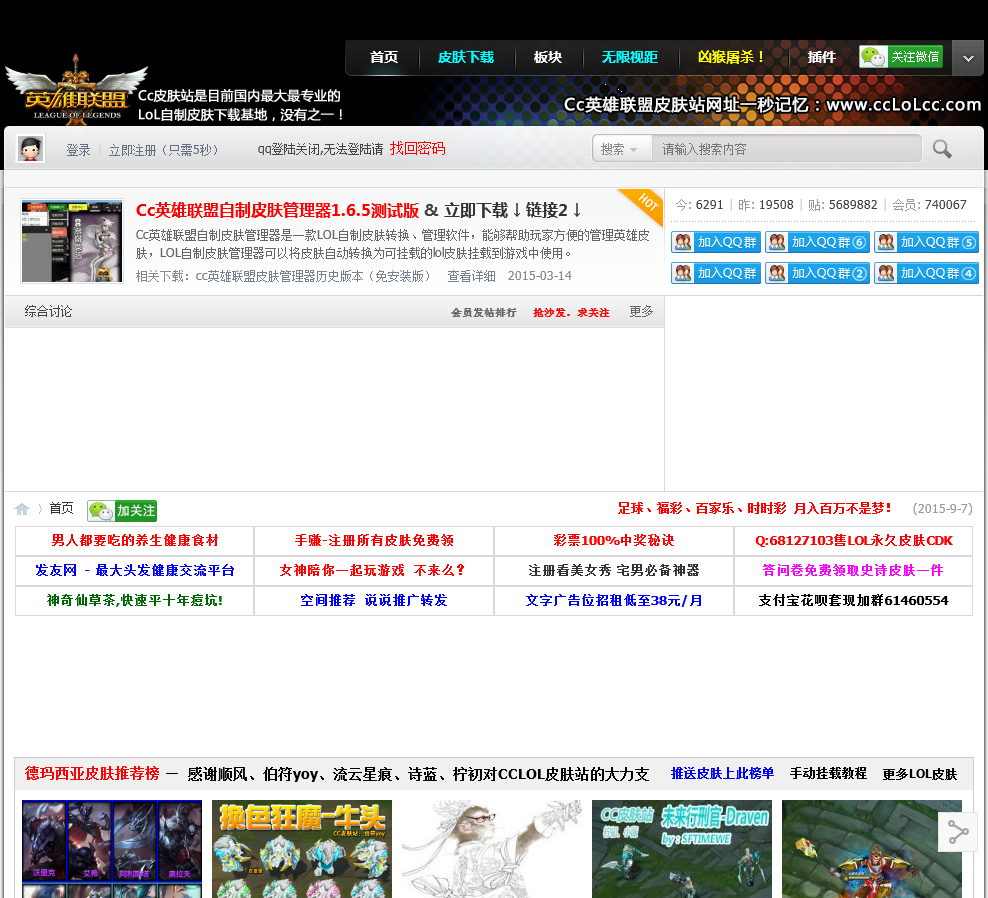
Task: Click 综合讨论 section title
Action: click(48, 312)
